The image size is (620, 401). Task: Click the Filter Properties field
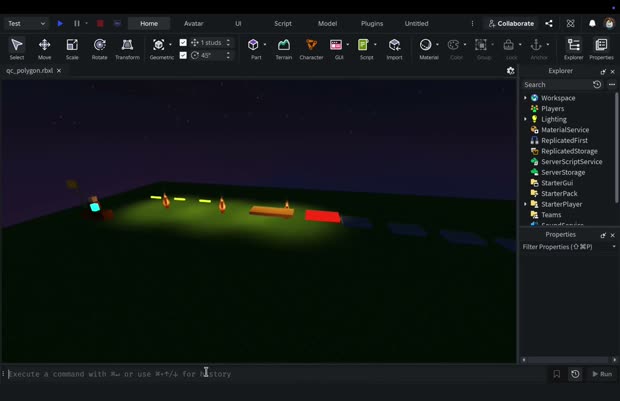pyautogui.click(x=565, y=246)
